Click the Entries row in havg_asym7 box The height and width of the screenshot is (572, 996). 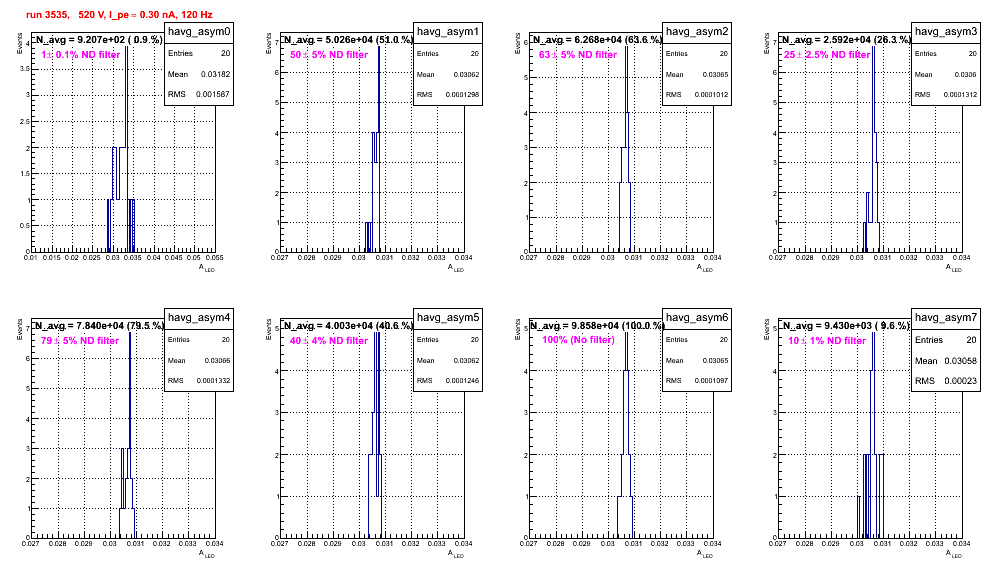(946, 340)
